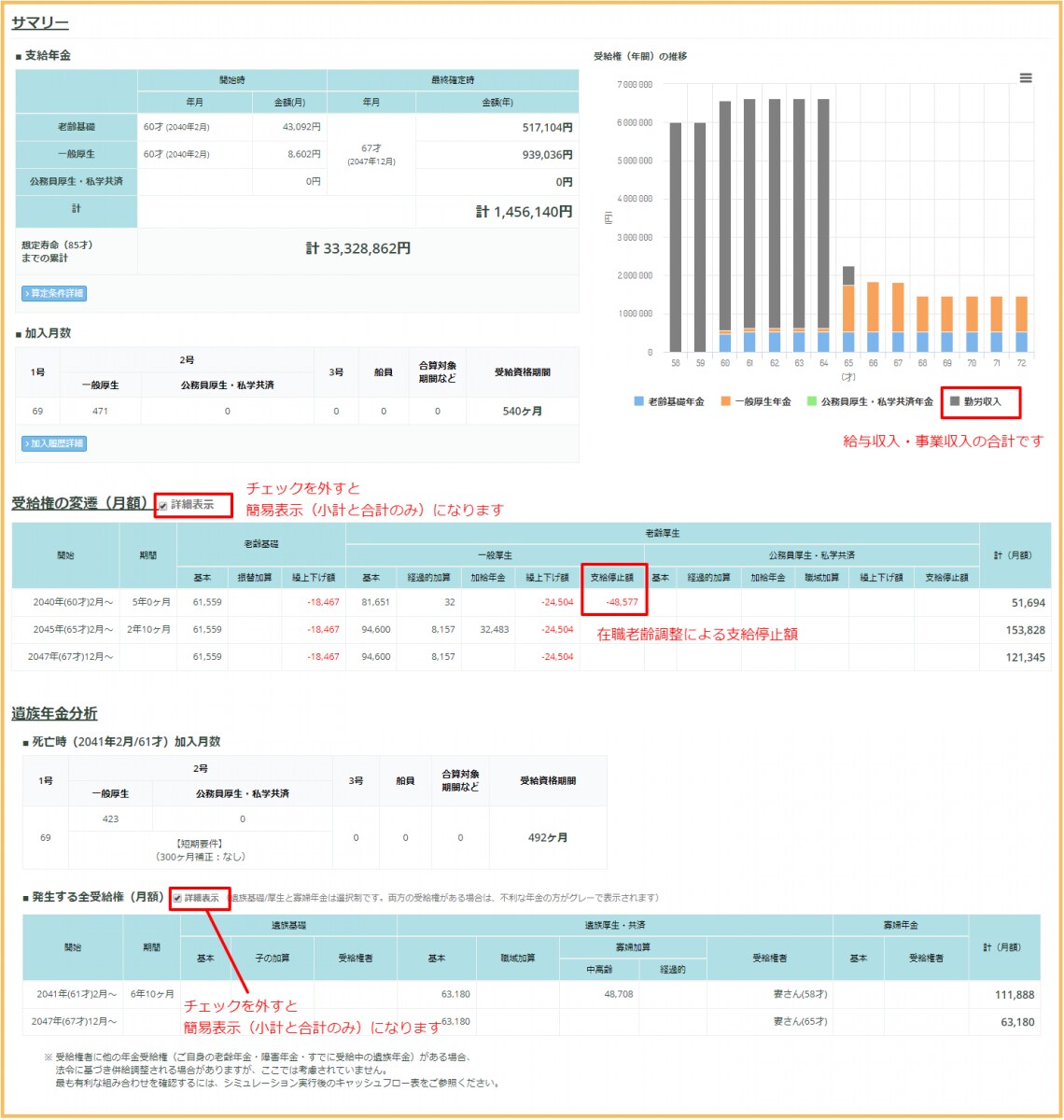1064x1120 pixels.
Task: Select the 支給停止額 column header under 一般厚生
Action: (612, 578)
